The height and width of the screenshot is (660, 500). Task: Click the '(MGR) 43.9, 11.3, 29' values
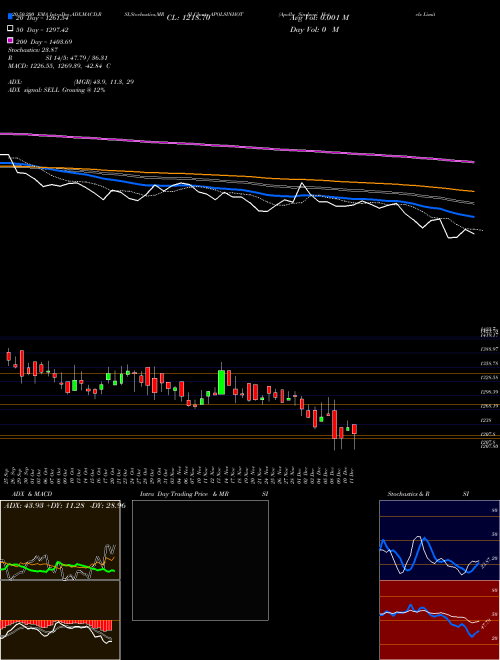[x=104, y=82]
